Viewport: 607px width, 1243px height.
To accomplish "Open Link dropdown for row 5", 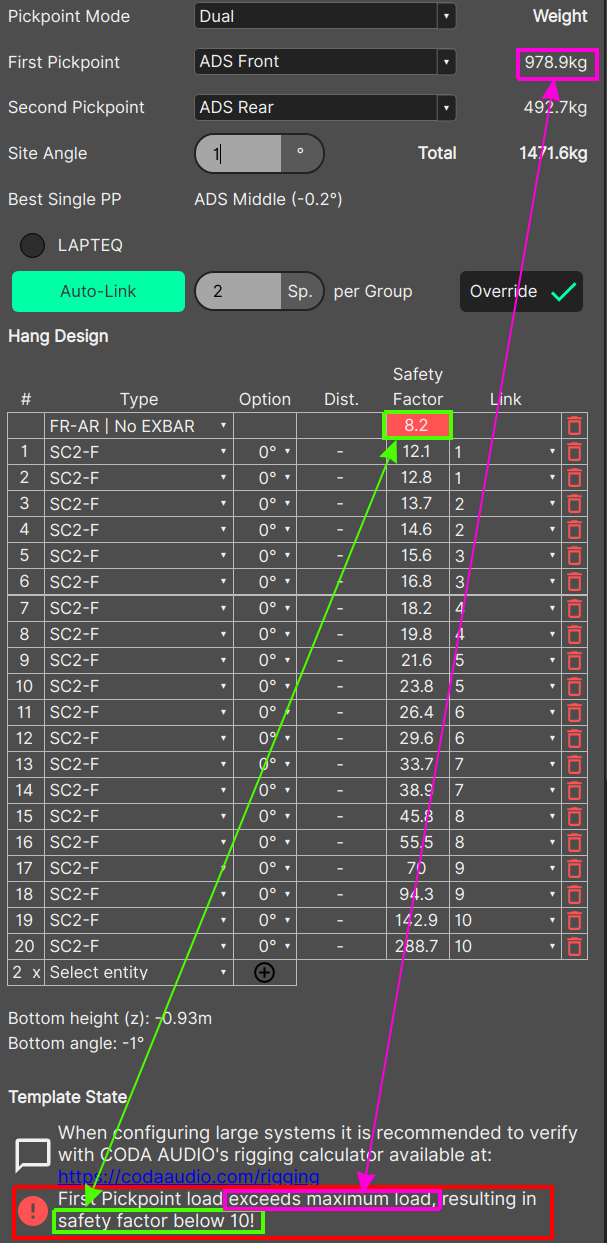I will (504, 556).
